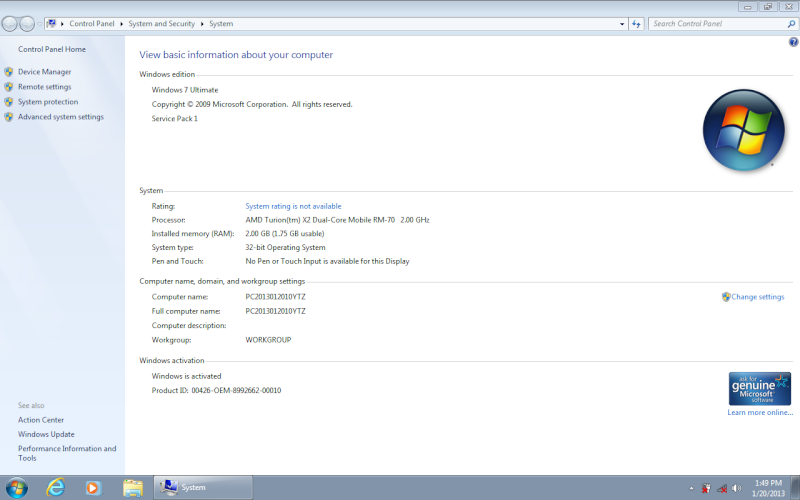The height and width of the screenshot is (500, 800).
Task: Expand arrow before Control Panel breadcrumb
Action: (x=62, y=24)
